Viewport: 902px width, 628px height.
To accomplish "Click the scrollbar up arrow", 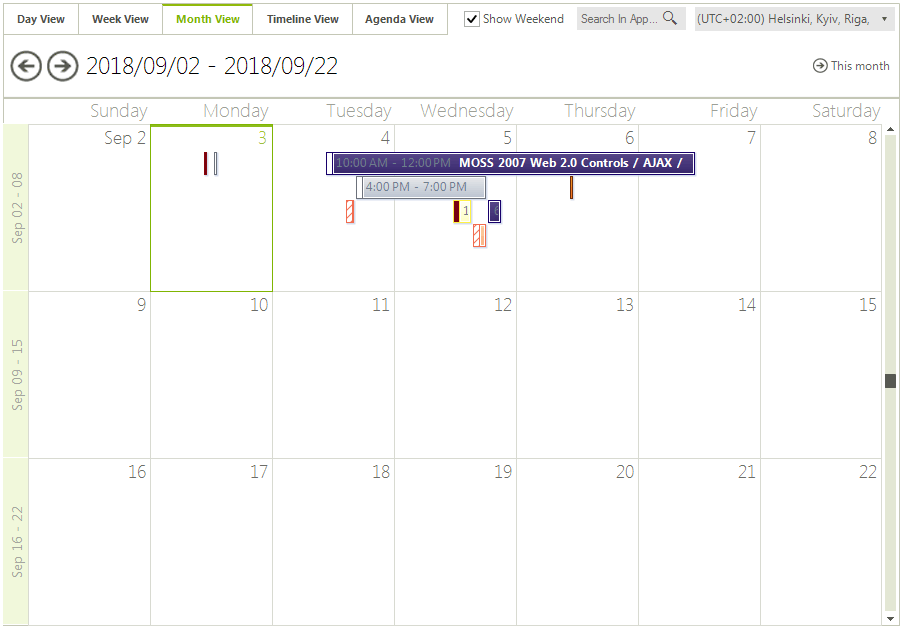I will tap(890, 128).
